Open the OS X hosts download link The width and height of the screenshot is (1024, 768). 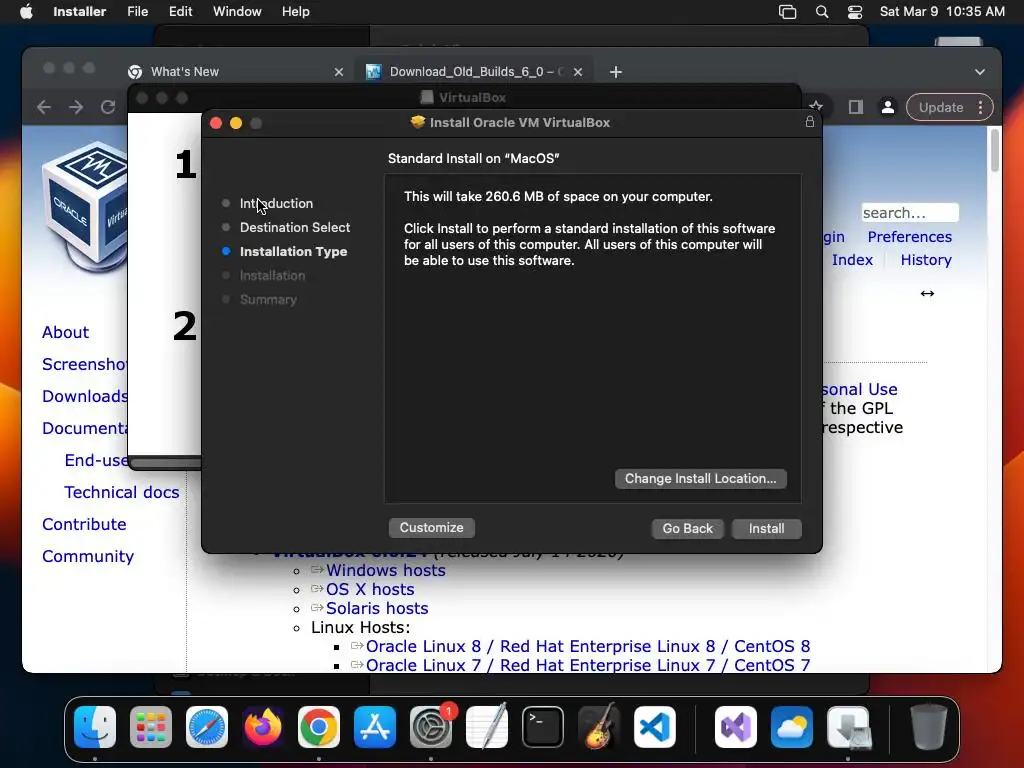[370, 589]
